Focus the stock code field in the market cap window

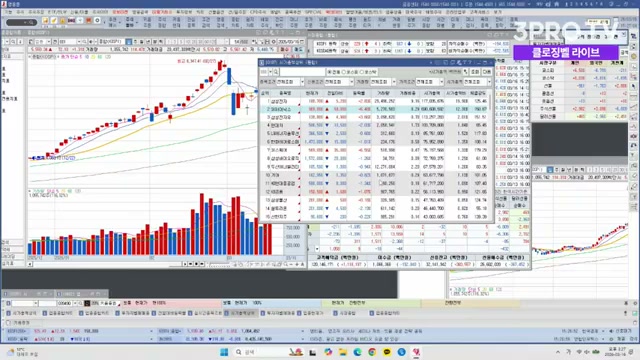tap(302, 72)
